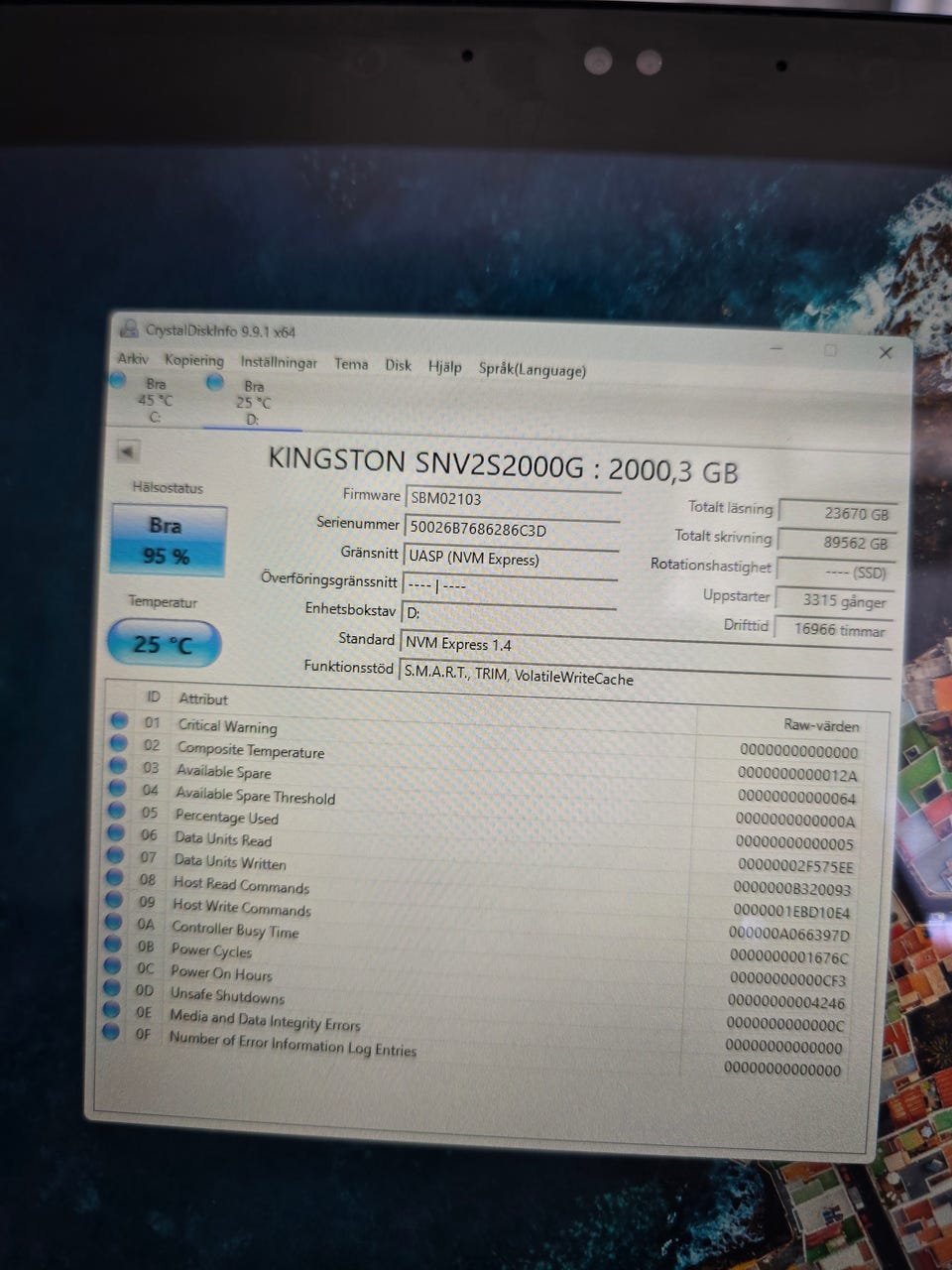This screenshot has width=952, height=1270.
Task: Click the blue status circle for Host Read Commands
Action: click(x=115, y=878)
